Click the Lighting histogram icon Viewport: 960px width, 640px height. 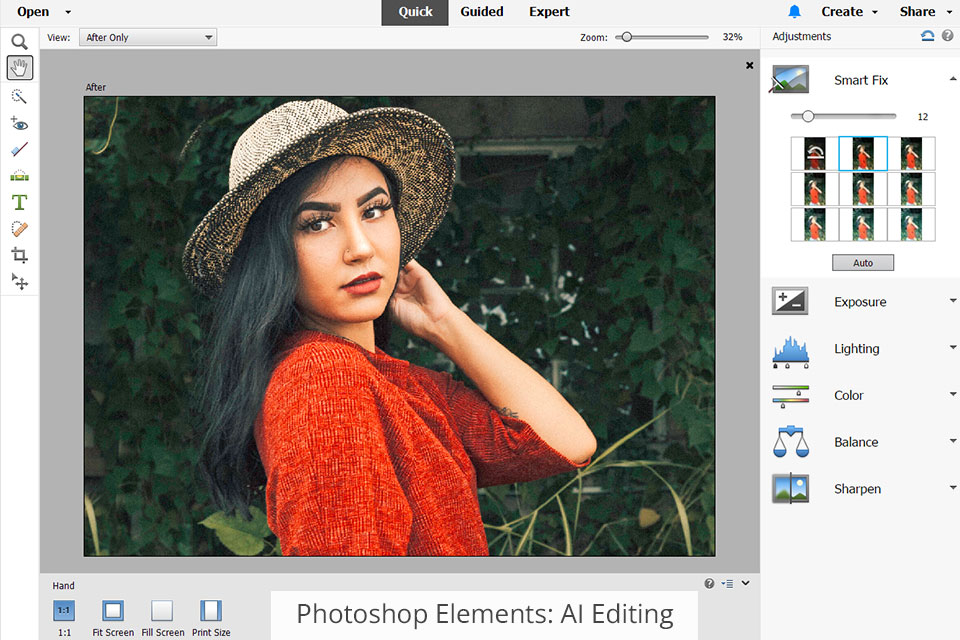click(x=790, y=352)
